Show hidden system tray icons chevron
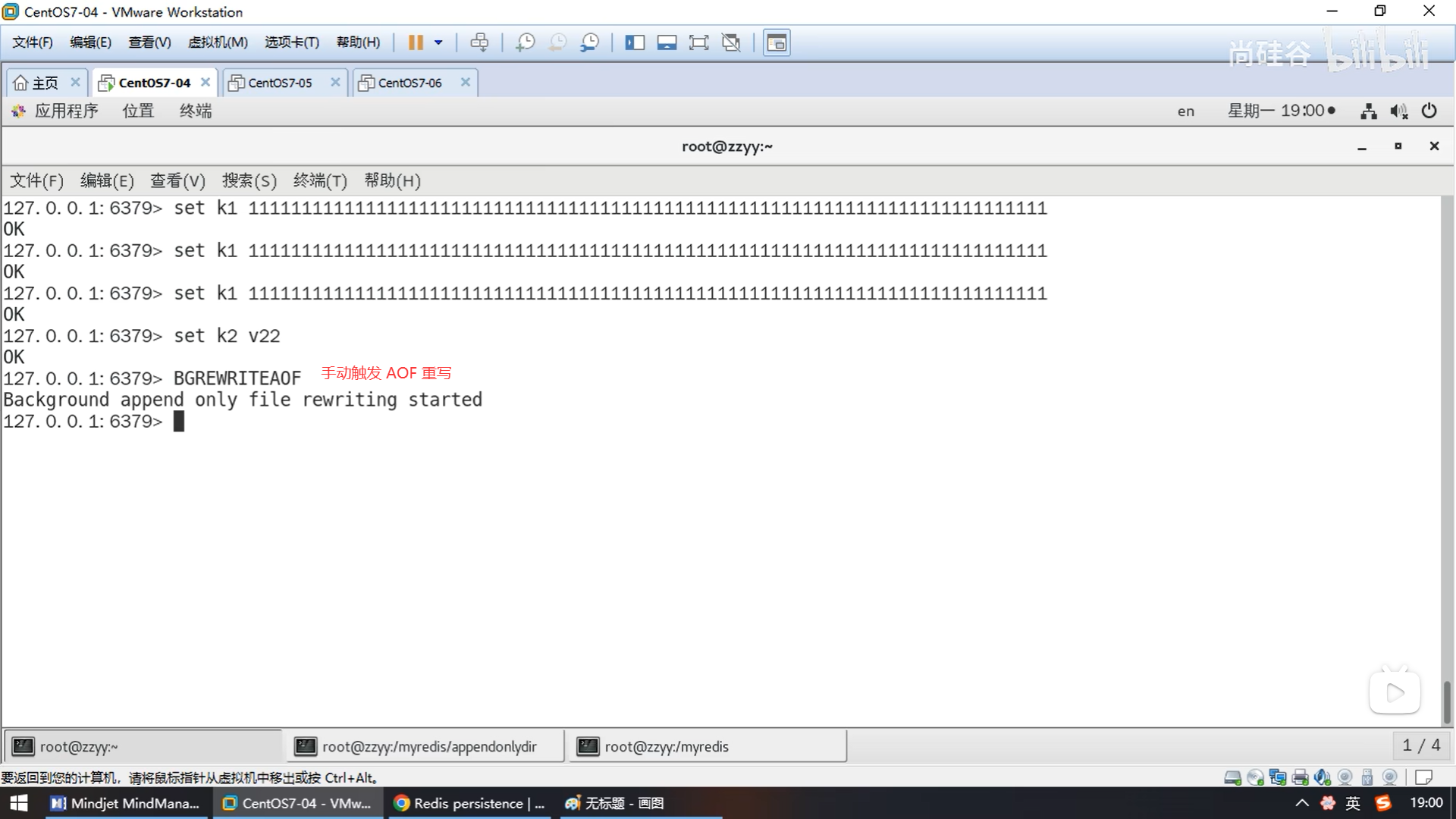Viewport: 1456px width, 819px height. pyautogui.click(x=1301, y=803)
